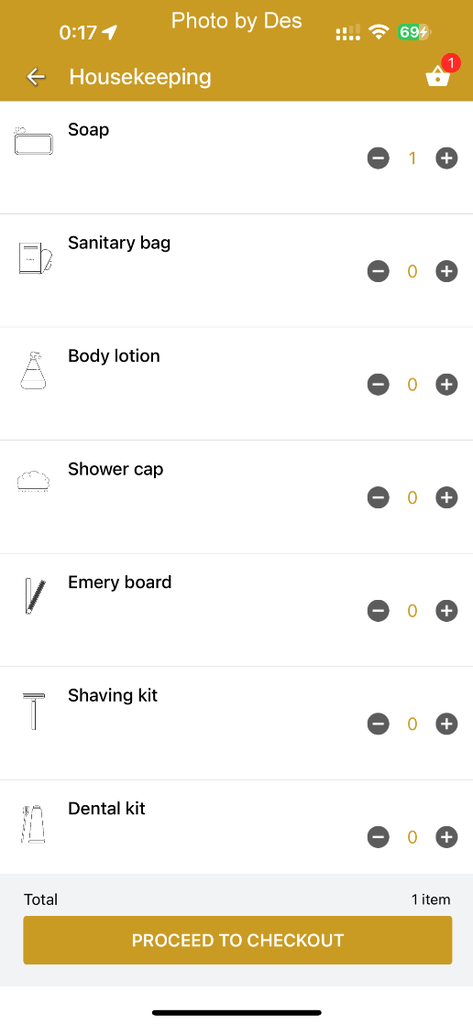Select the Shower cap icon
This screenshot has height=1024, width=473.
pos(33,481)
